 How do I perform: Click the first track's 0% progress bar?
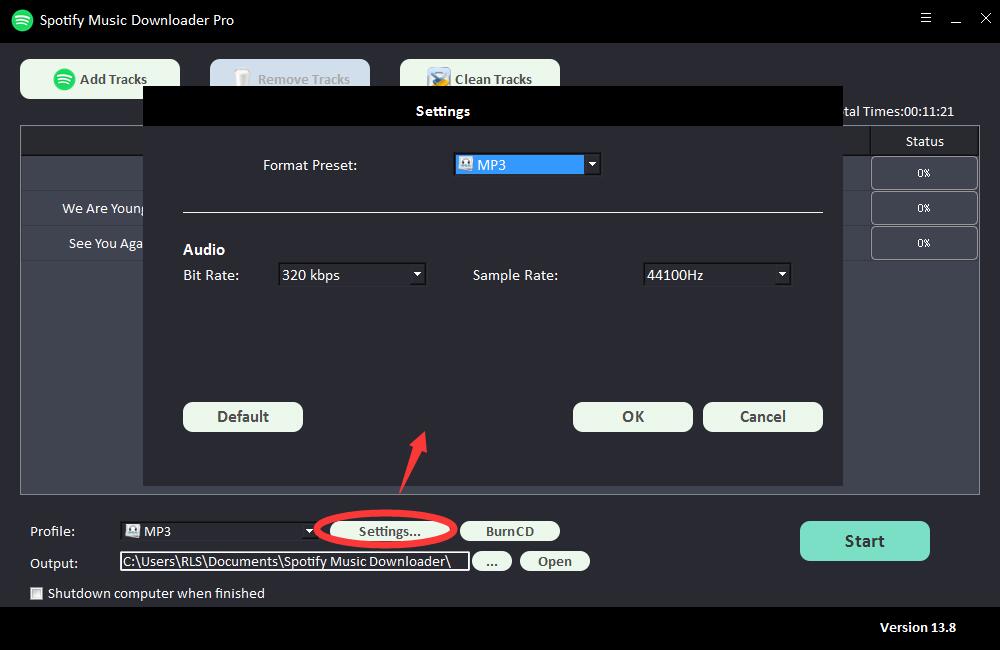(x=924, y=173)
